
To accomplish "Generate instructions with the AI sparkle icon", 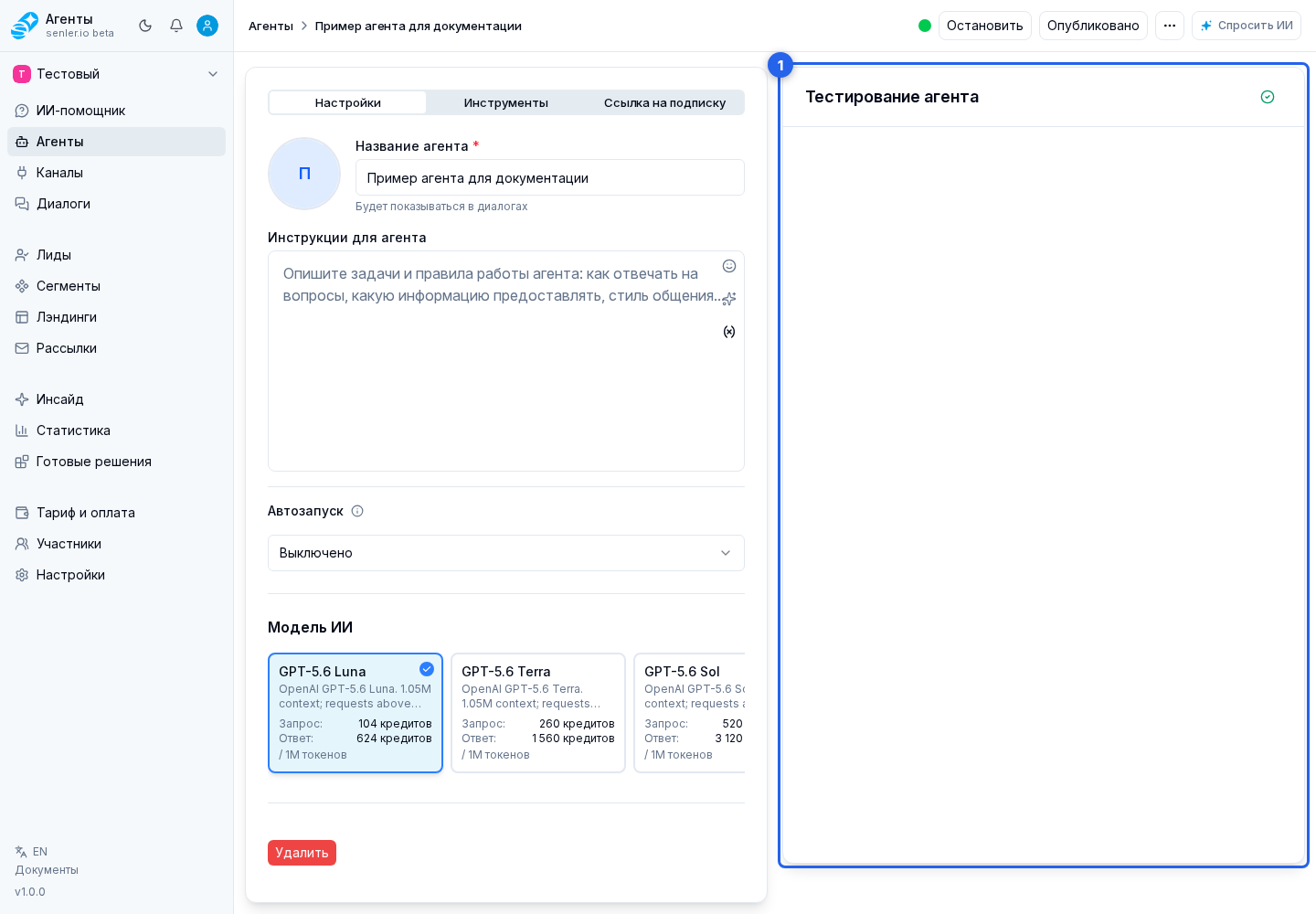I will [x=729, y=299].
